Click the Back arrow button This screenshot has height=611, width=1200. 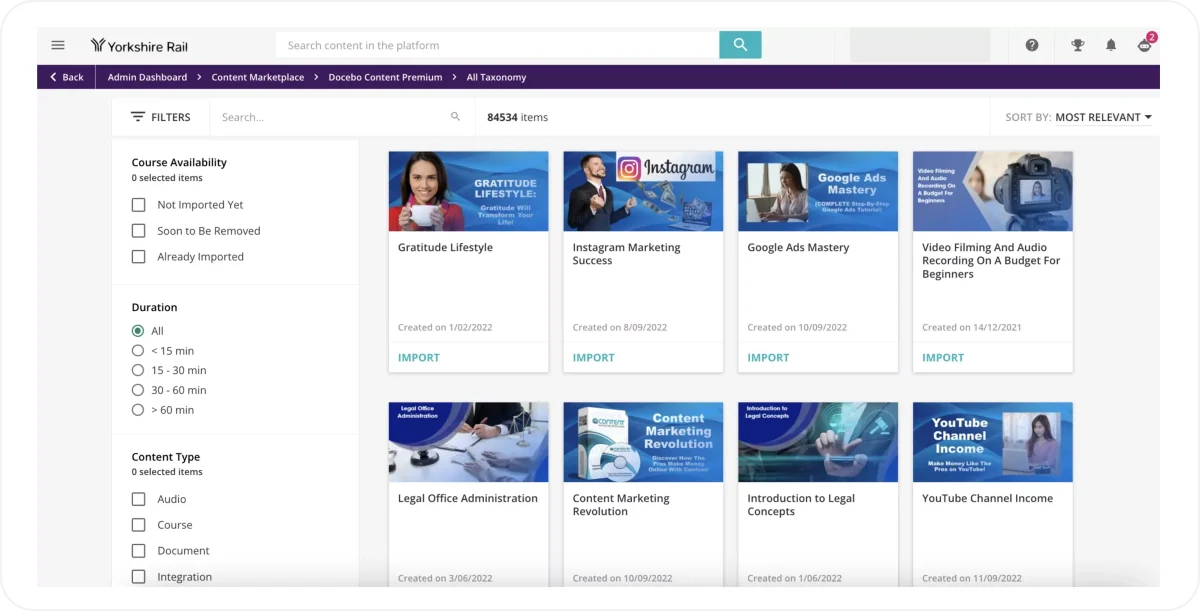[67, 77]
